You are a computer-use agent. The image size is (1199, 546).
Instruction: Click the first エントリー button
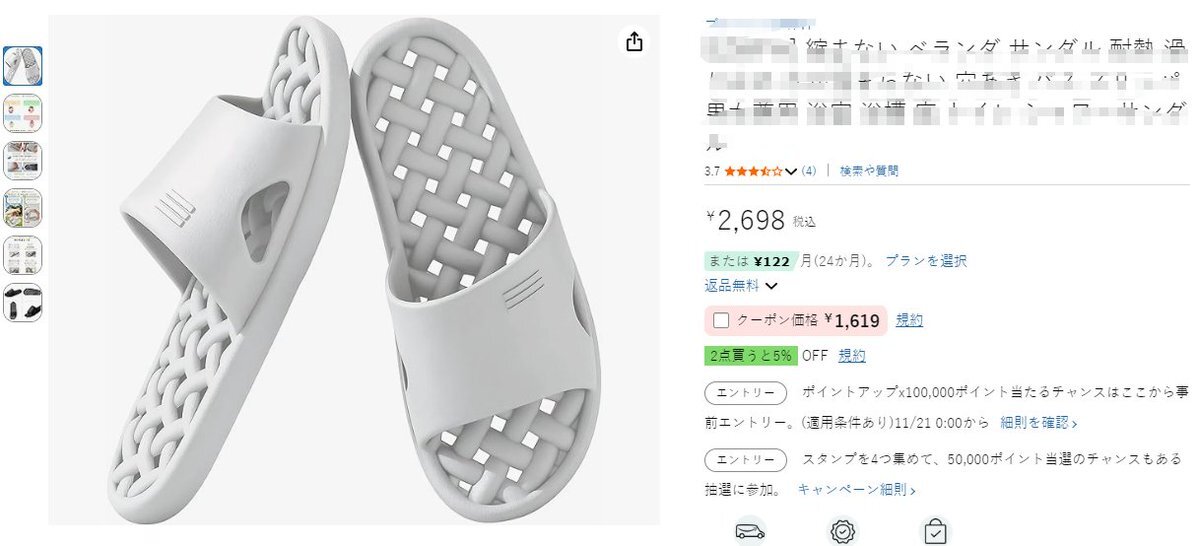[745, 392]
